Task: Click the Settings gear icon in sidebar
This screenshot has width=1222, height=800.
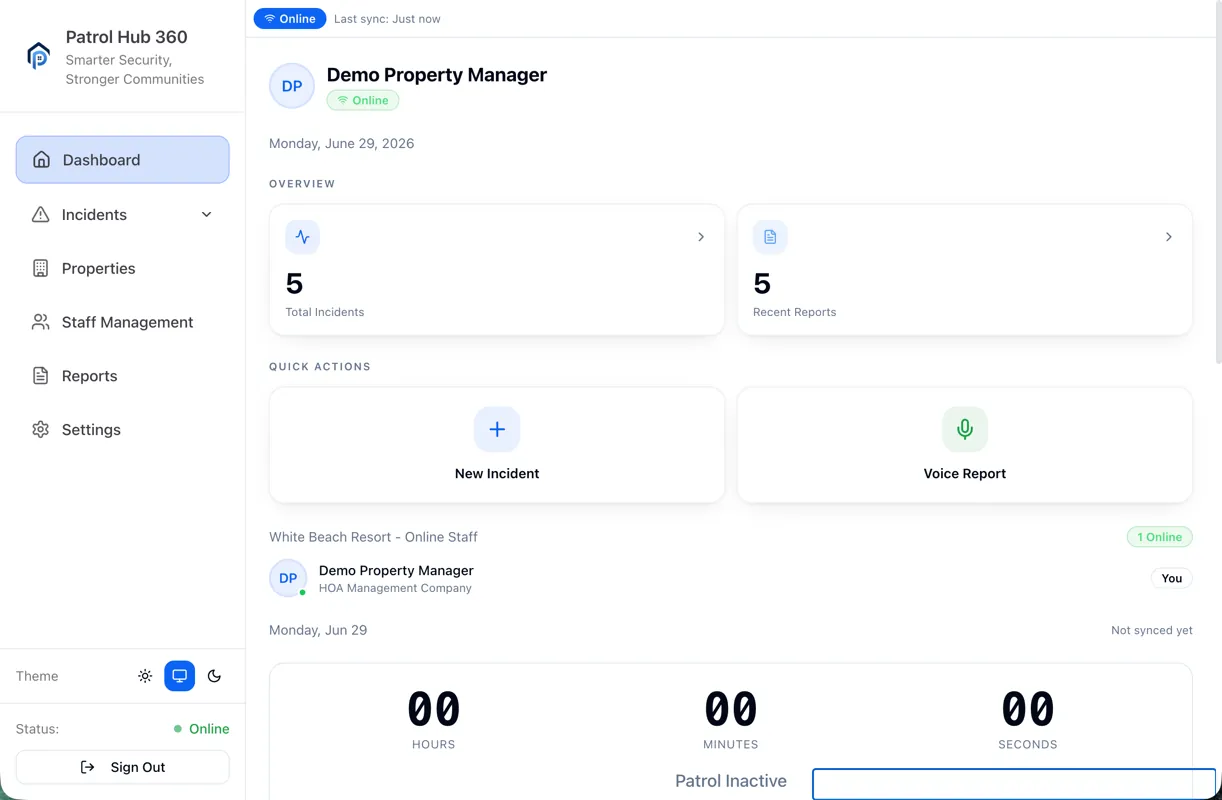Action: (41, 430)
